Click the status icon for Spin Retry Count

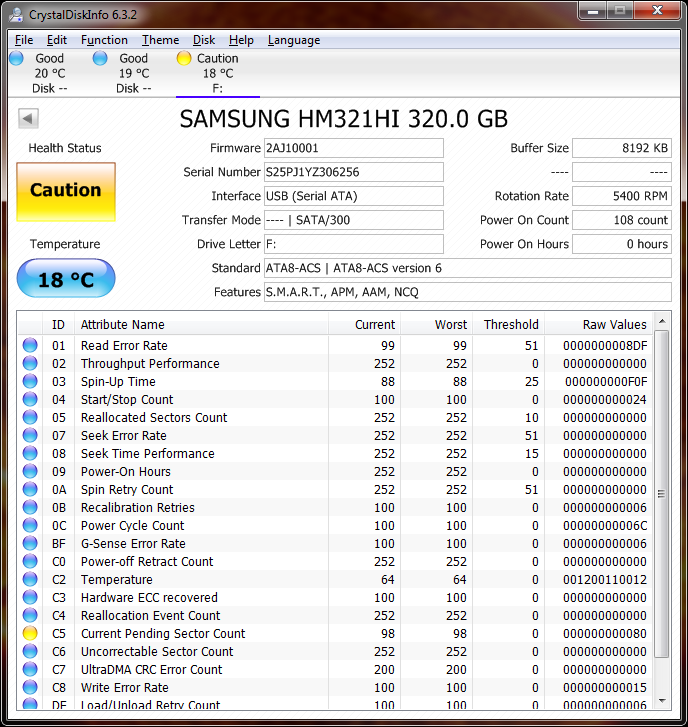coord(30,489)
